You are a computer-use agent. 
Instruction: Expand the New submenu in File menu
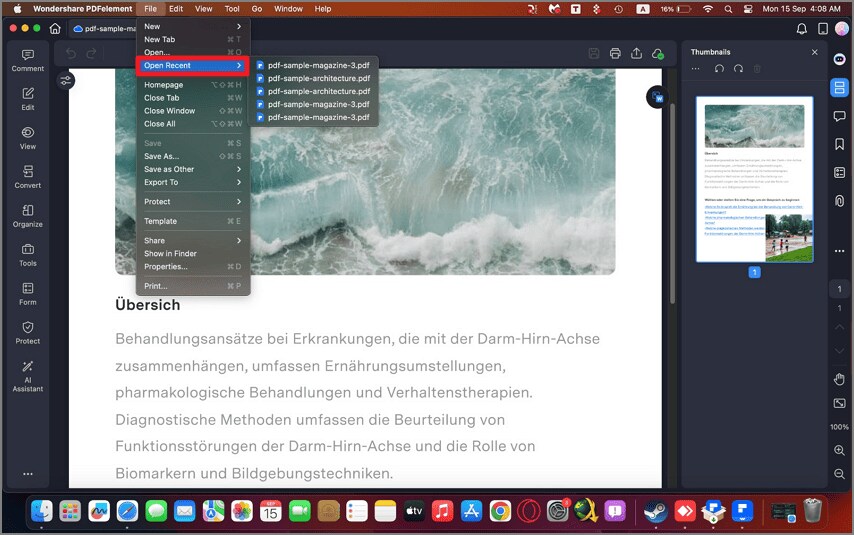click(193, 26)
